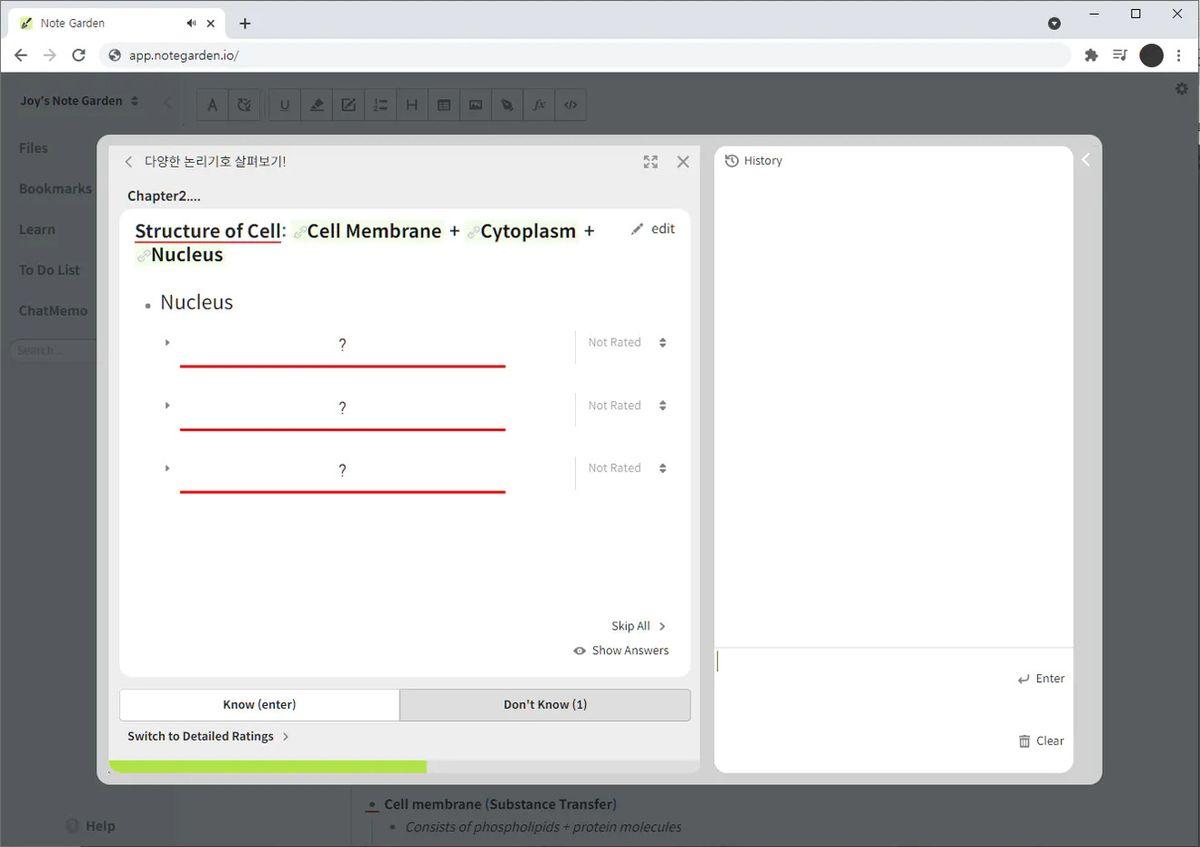The image size is (1200, 847).
Task: Click Skip All link
Action: pyautogui.click(x=638, y=626)
